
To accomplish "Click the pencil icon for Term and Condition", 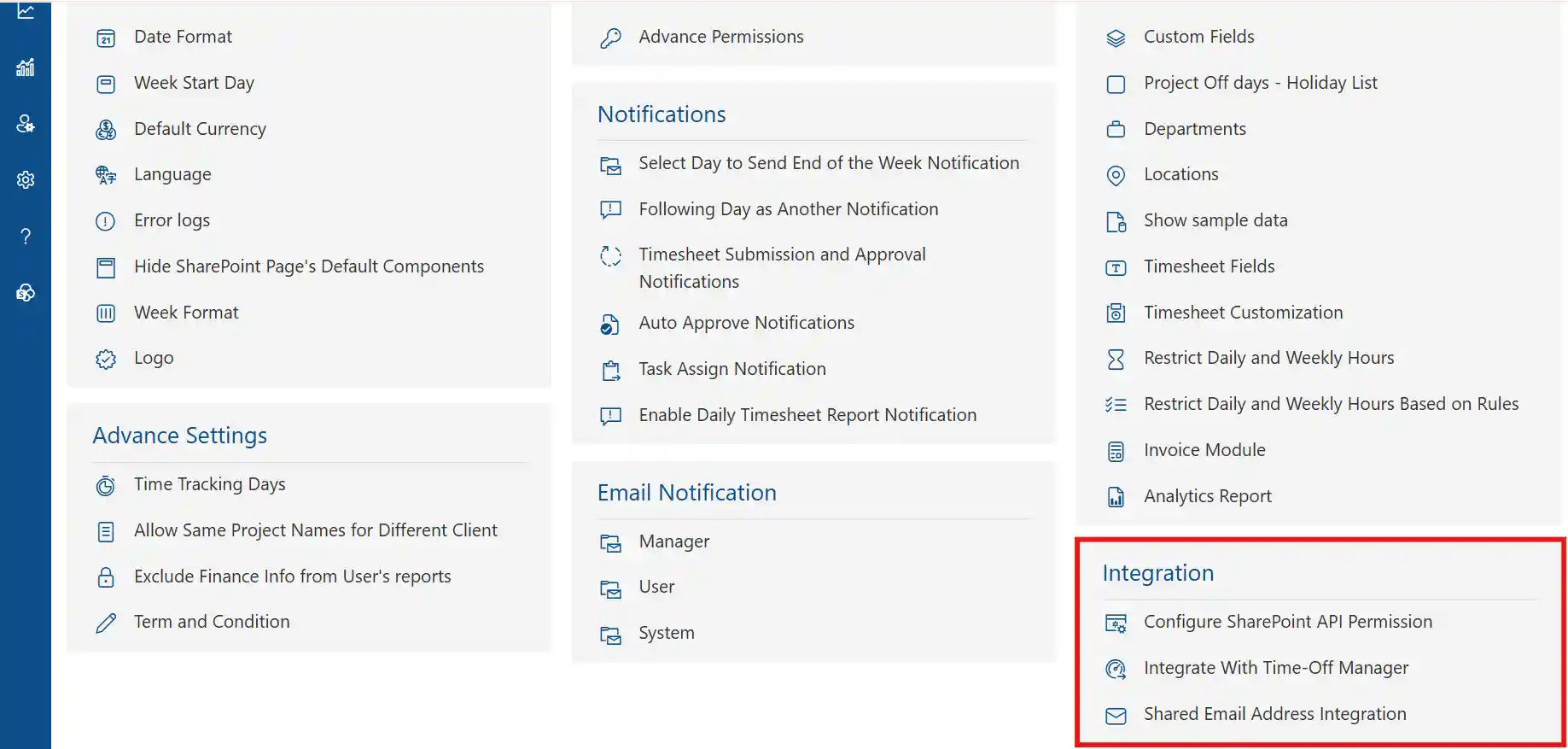I will [x=106, y=623].
